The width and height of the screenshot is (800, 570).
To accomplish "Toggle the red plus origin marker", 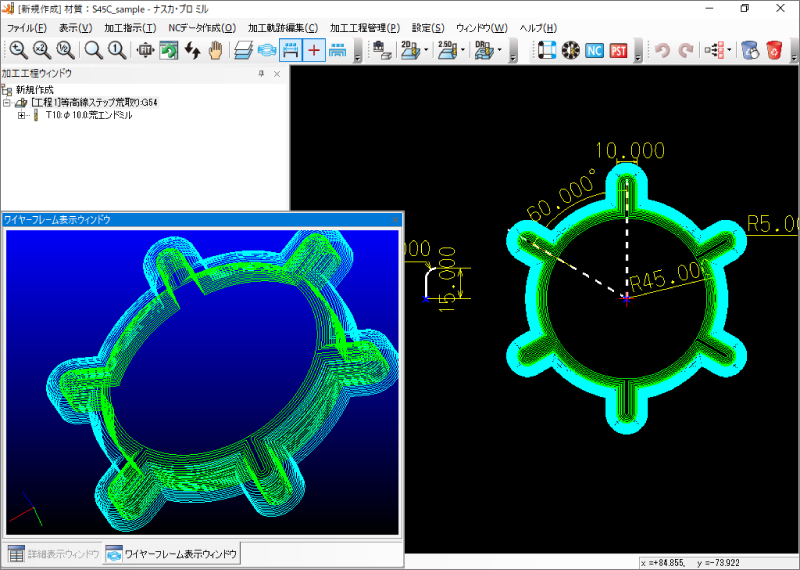I will click(x=314, y=50).
